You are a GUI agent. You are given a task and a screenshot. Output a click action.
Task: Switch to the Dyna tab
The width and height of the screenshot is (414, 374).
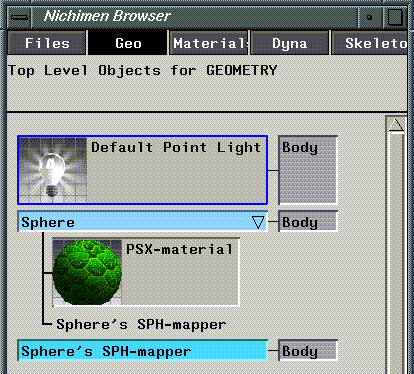pyautogui.click(x=289, y=43)
